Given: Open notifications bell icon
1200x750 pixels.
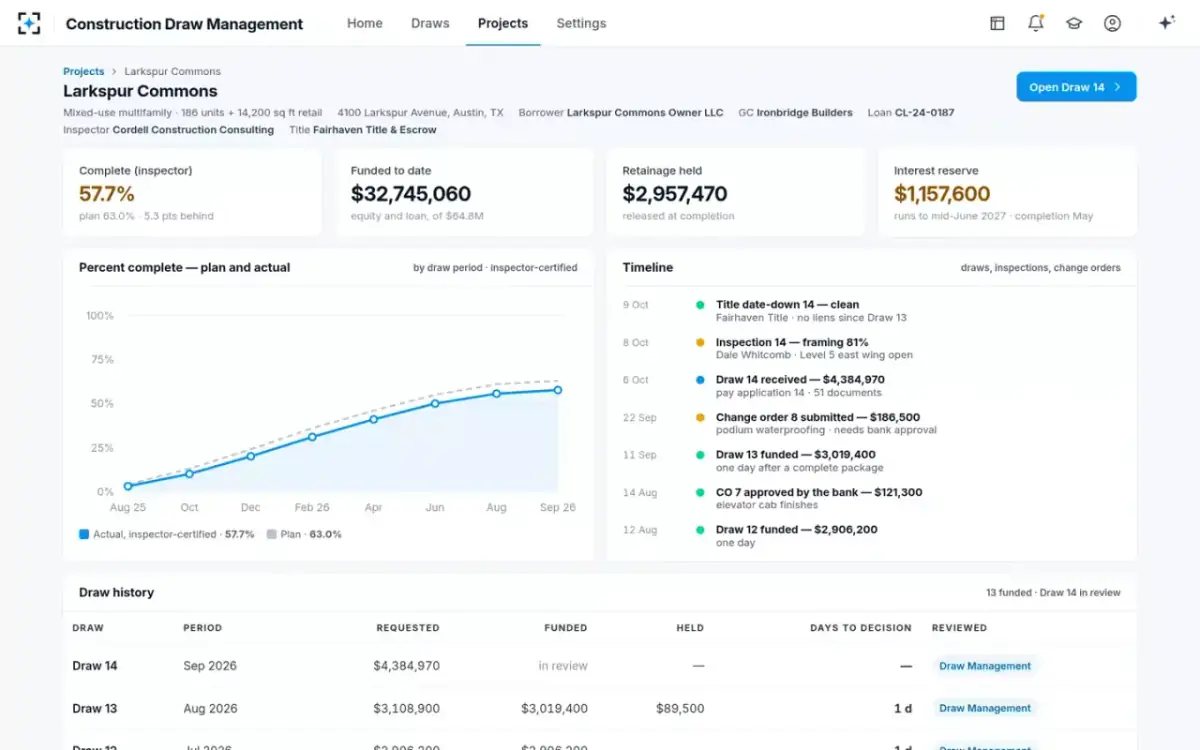Looking at the screenshot, I should click(1035, 23).
